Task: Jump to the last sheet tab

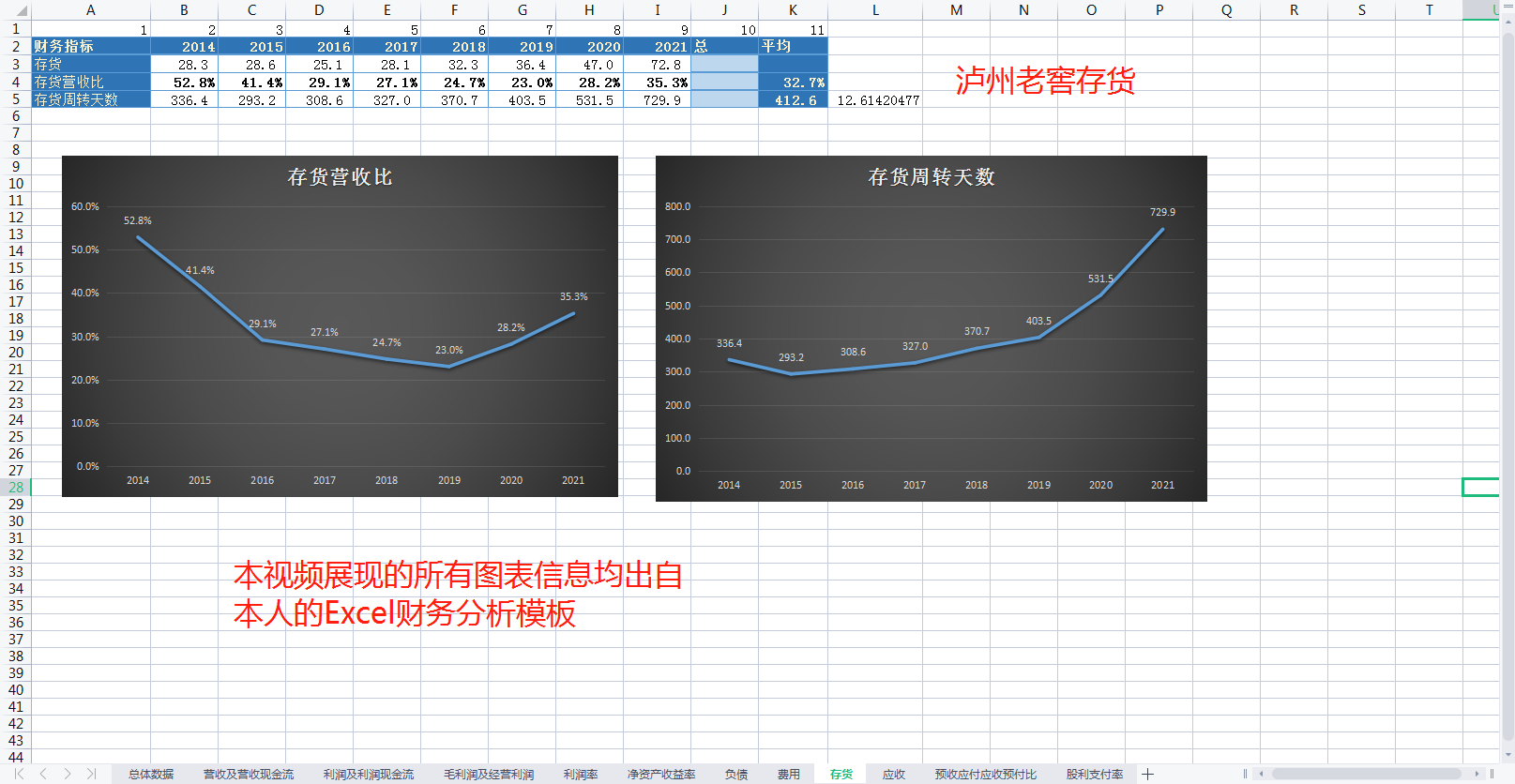Action: pos(91,774)
